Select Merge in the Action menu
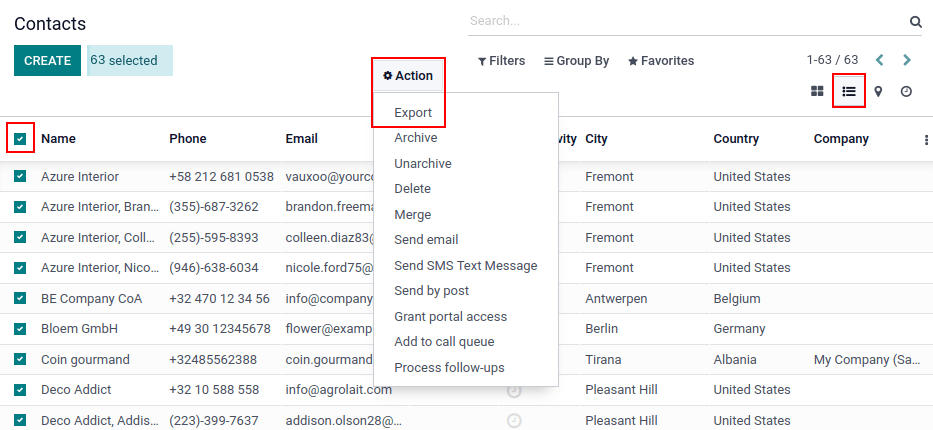The height and width of the screenshot is (430, 933). point(413,215)
